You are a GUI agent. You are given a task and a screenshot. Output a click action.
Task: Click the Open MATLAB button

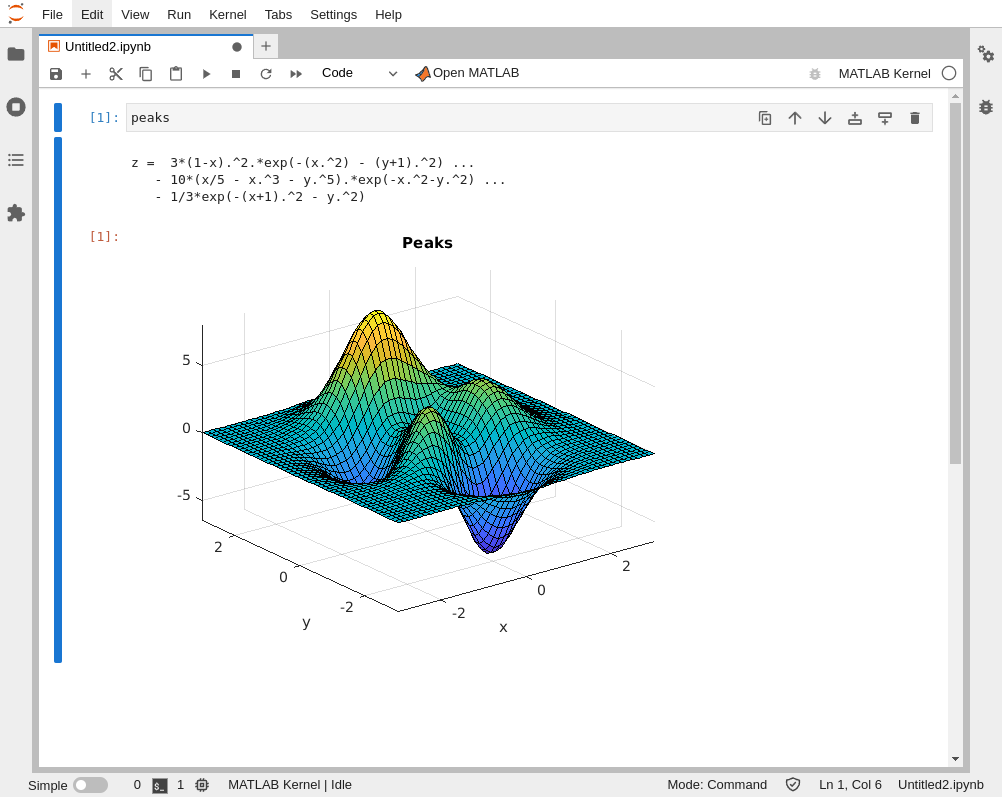466,73
